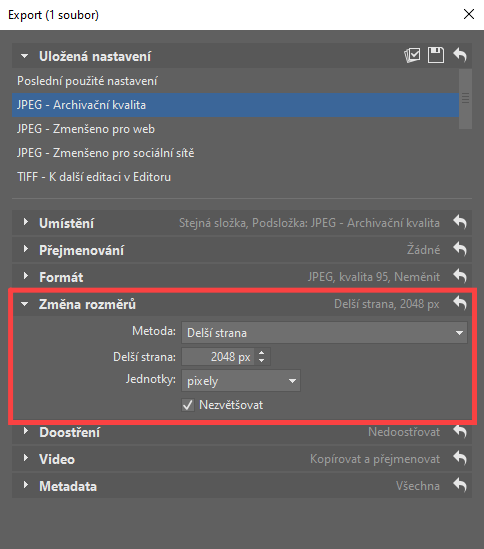Uncheck the Nezvětšovat checkbox
Screen dimensions: 484x549
point(188,405)
